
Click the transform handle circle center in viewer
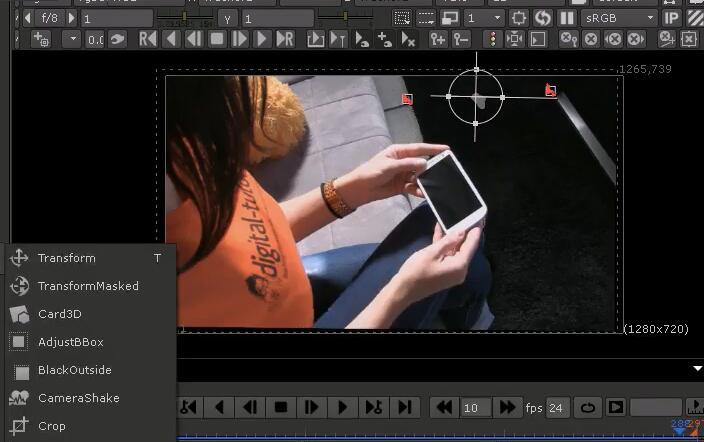pyautogui.click(x=476, y=97)
